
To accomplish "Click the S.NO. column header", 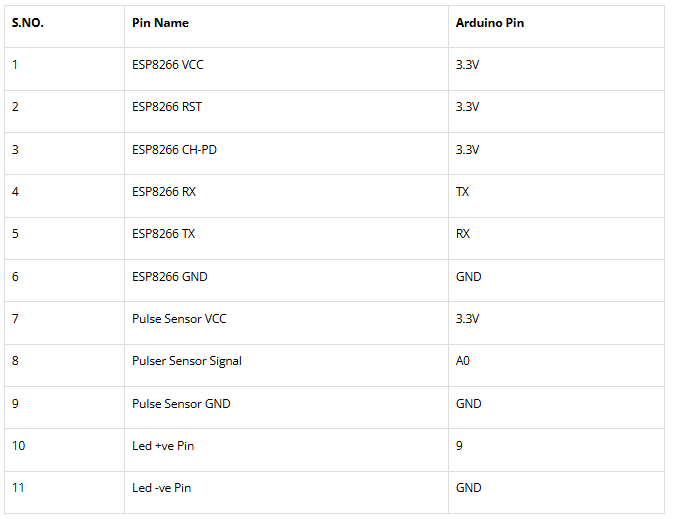I will point(28,22).
